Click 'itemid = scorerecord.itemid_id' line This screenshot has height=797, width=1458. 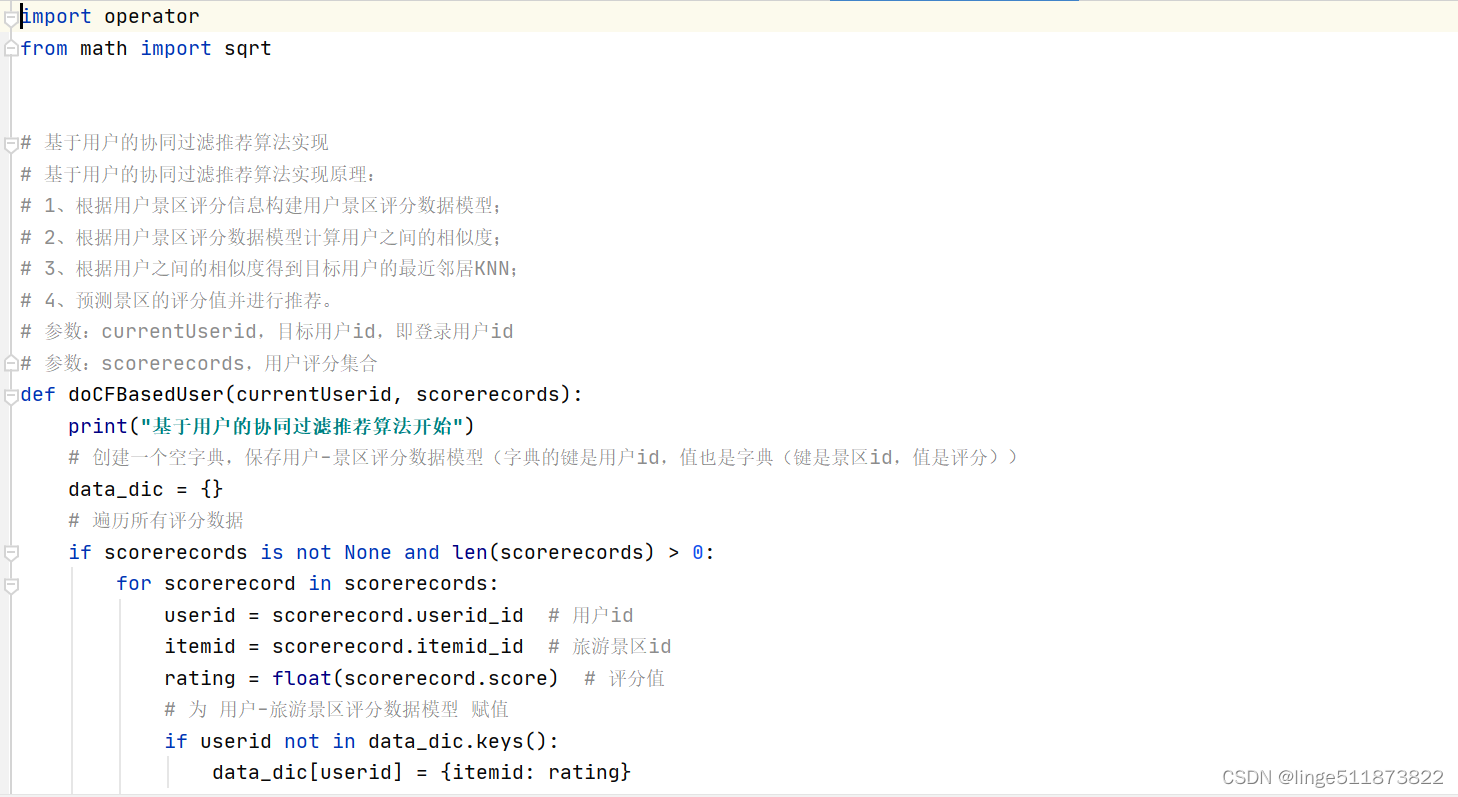pos(344,647)
